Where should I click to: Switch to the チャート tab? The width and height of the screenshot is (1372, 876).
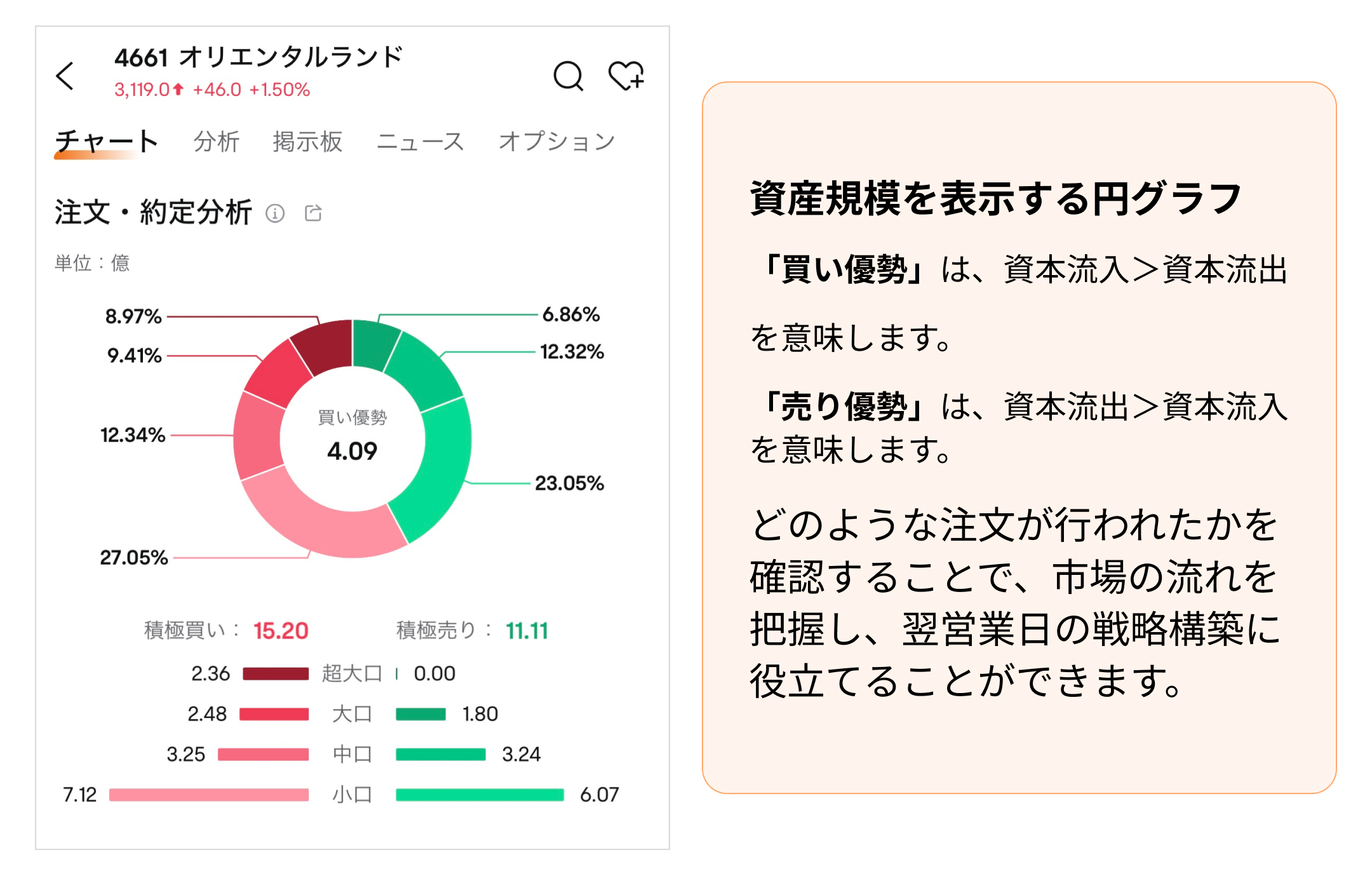(106, 141)
